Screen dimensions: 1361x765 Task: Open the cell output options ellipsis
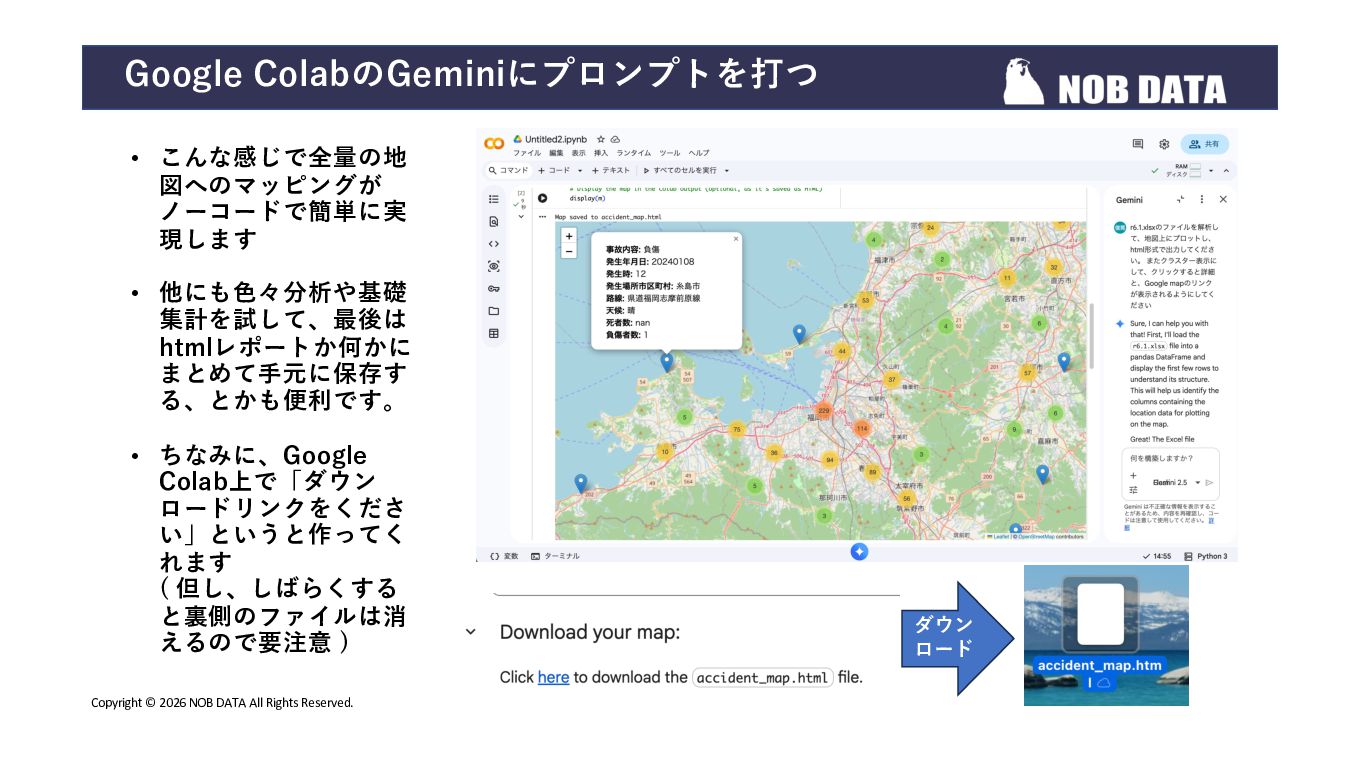click(542, 216)
